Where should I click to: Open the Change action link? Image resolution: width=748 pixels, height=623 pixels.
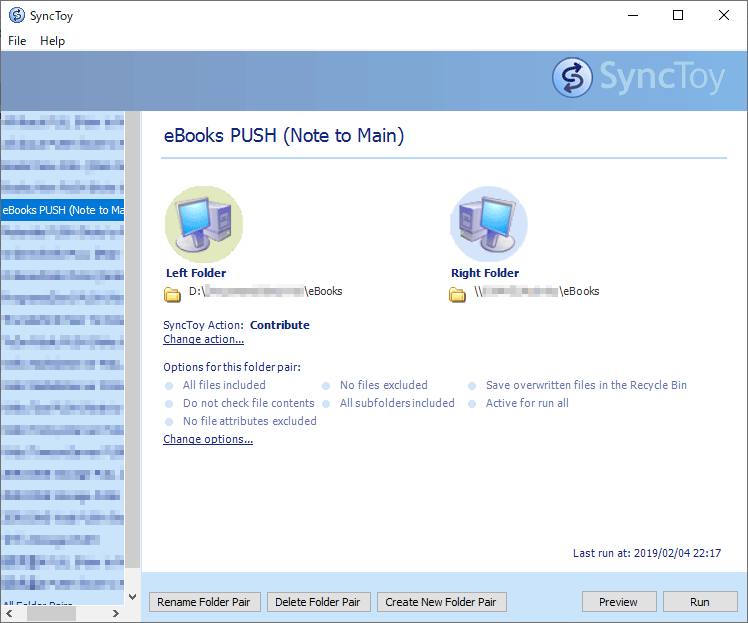pyautogui.click(x=203, y=339)
